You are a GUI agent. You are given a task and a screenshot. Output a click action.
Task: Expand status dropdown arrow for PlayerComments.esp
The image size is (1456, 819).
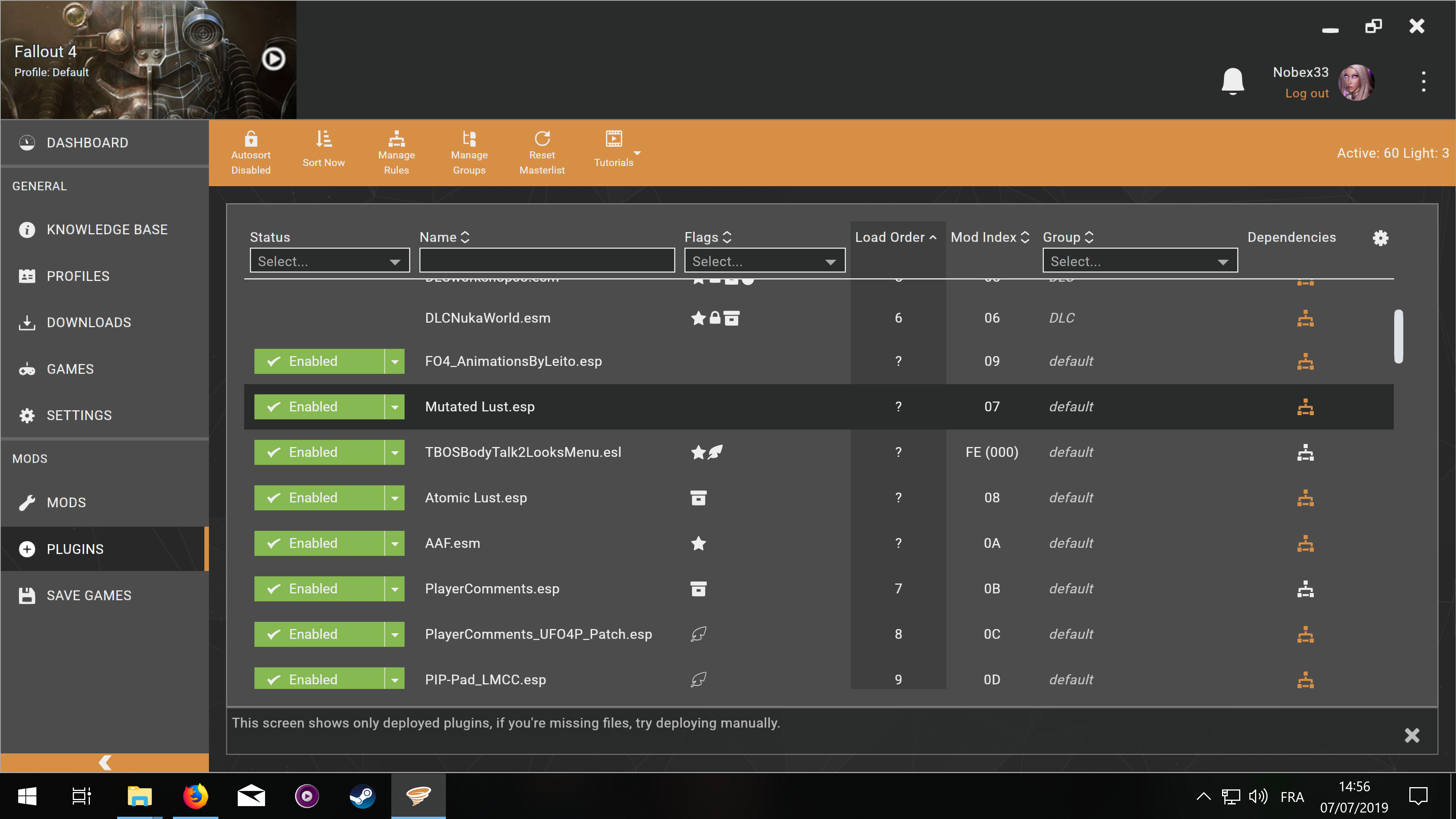pos(394,589)
